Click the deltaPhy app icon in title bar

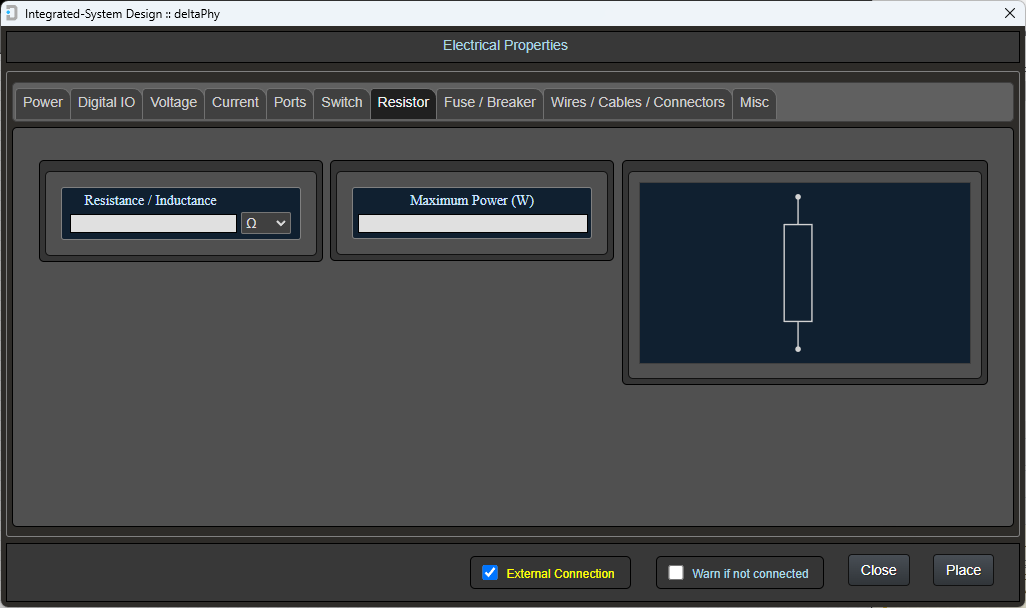point(12,13)
